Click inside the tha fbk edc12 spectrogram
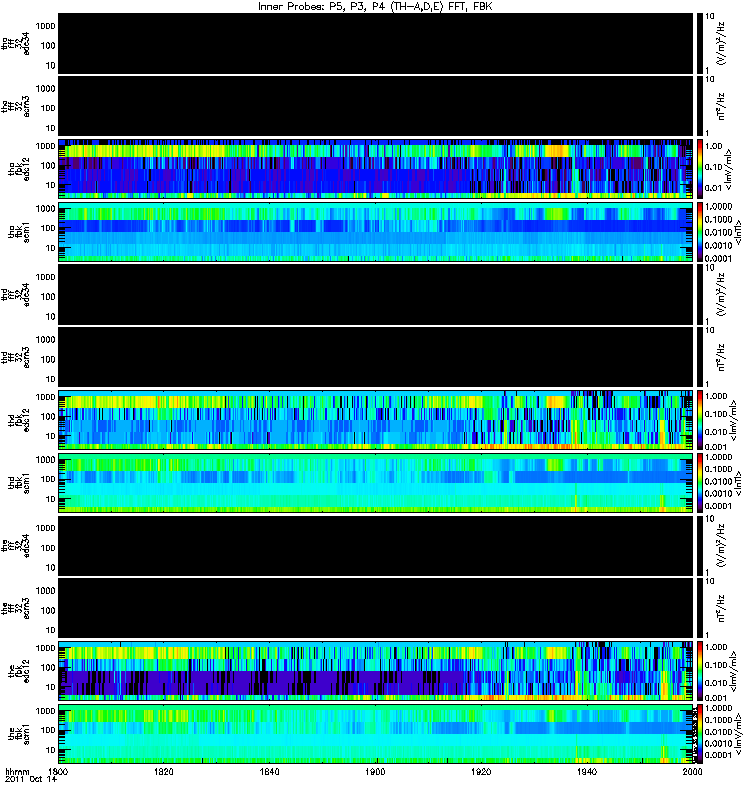The image size is (750, 800). pos(376,168)
